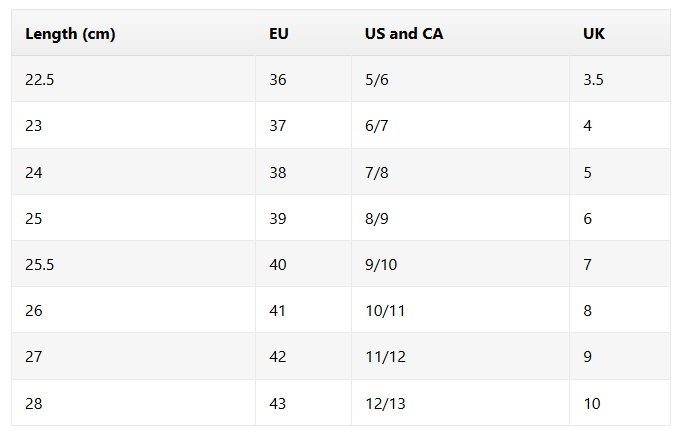
Task: Select the EU column header
Action: pyautogui.click(x=303, y=33)
